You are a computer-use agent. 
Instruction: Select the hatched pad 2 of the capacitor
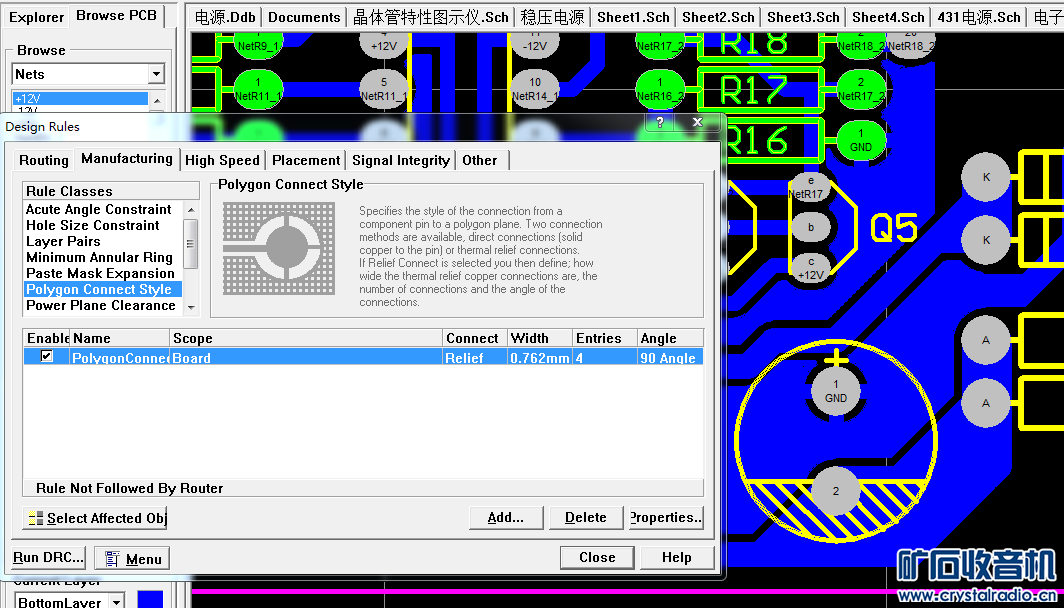[836, 490]
